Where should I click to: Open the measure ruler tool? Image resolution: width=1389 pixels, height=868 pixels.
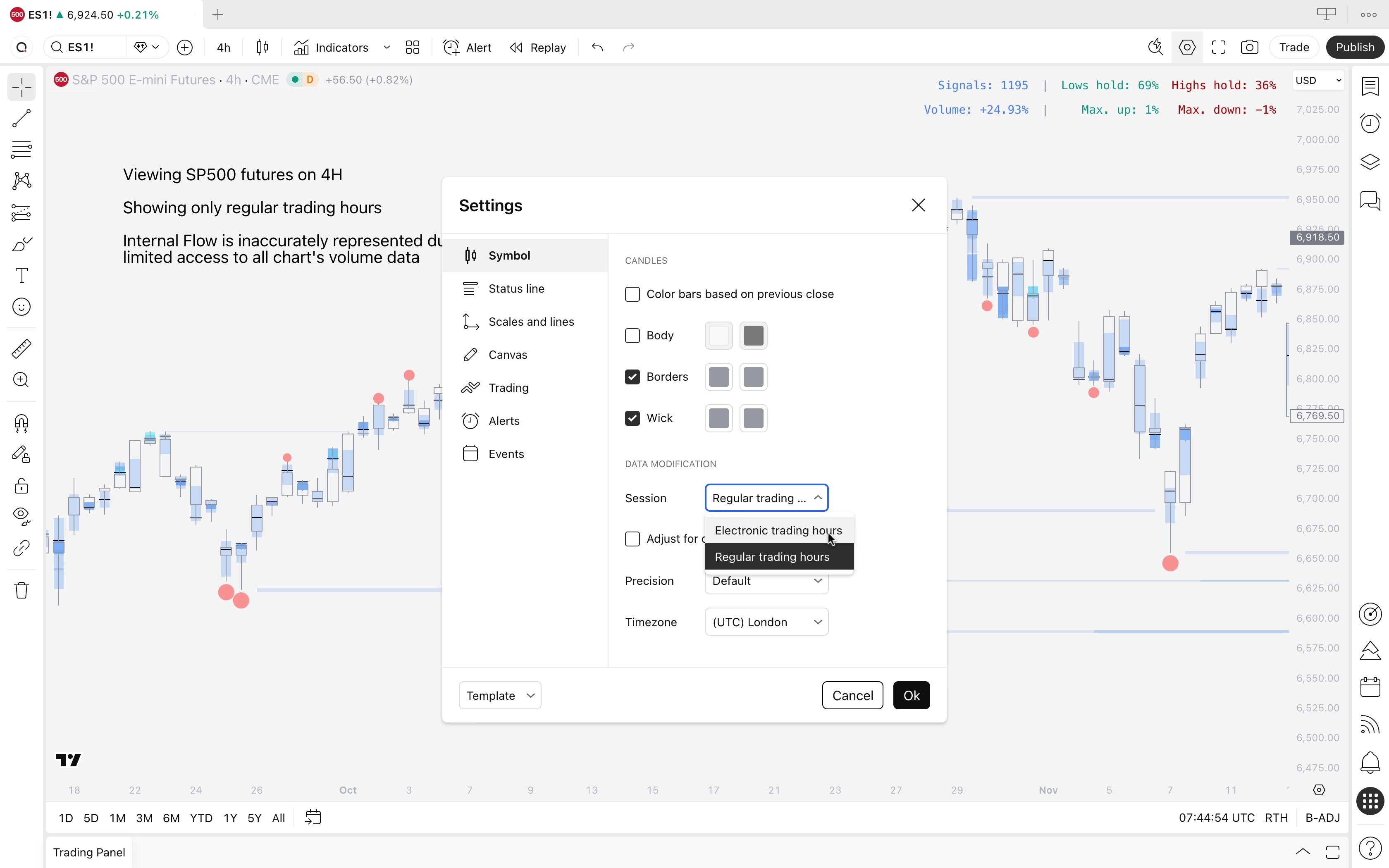[21, 348]
